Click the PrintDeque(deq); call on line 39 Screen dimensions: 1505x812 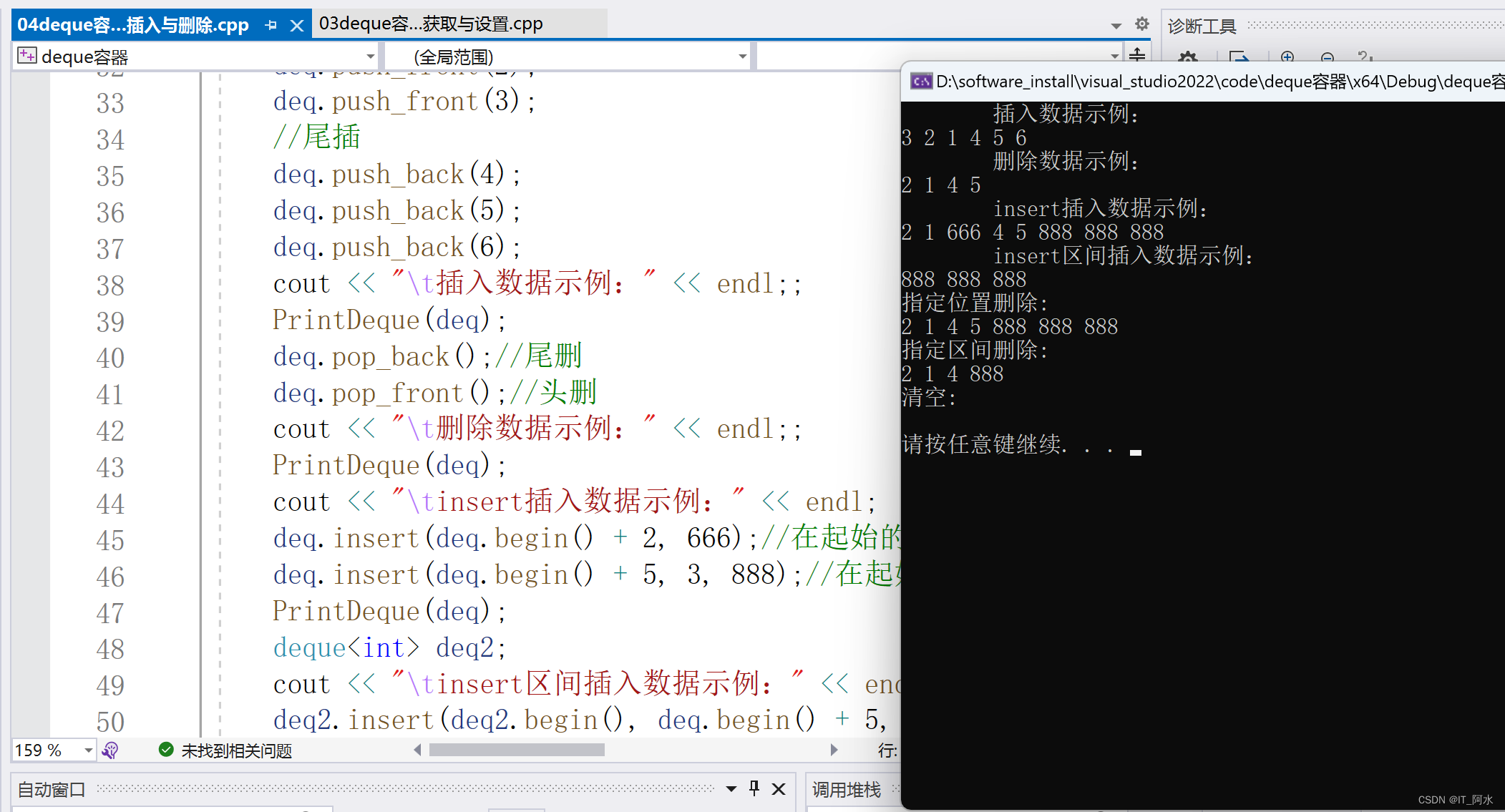[x=390, y=320]
